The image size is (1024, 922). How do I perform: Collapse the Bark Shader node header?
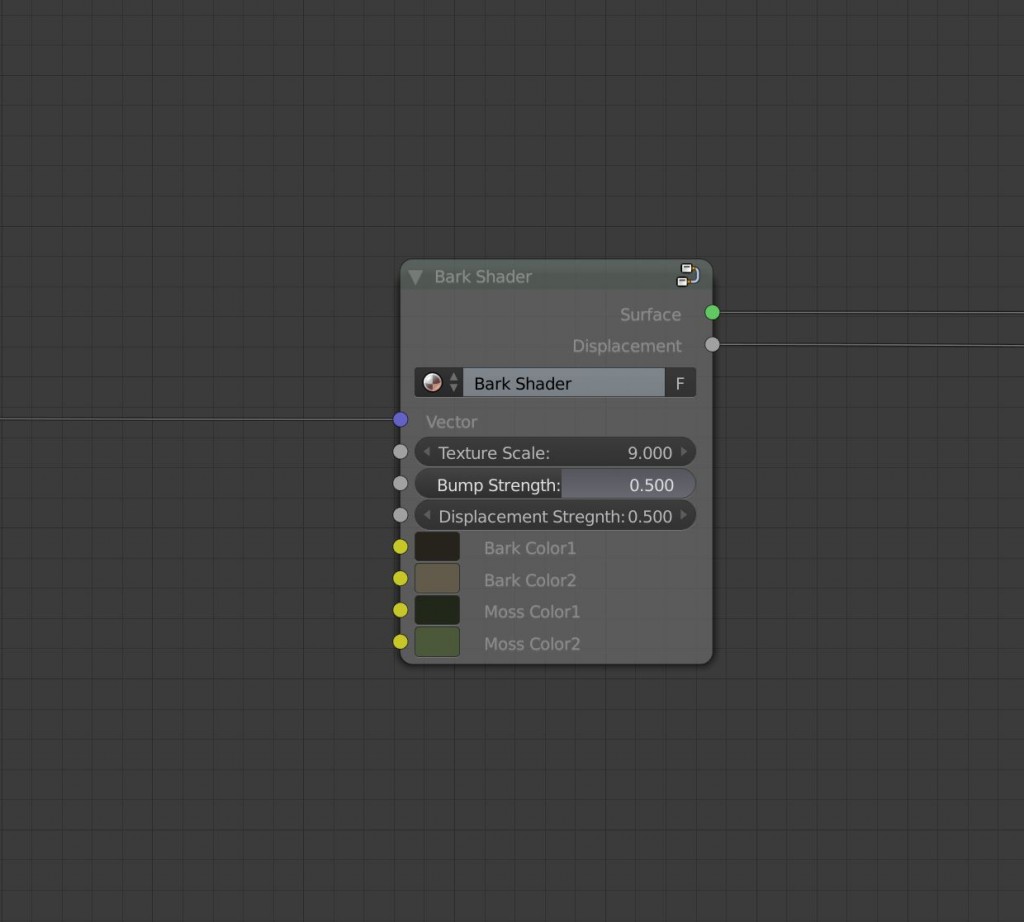pos(415,277)
